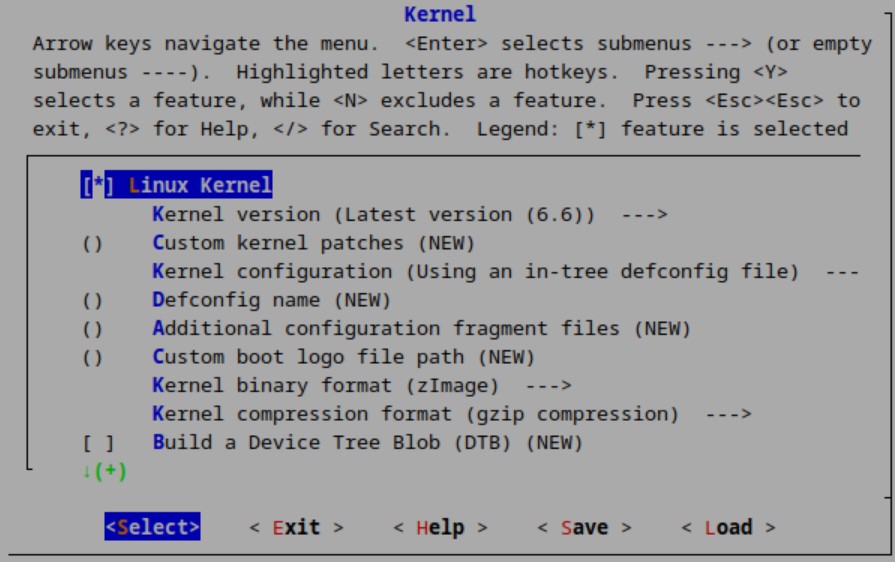Viewport: 895px width, 562px height.
Task: Click Custom boot logo file path field
Action: 93,357
